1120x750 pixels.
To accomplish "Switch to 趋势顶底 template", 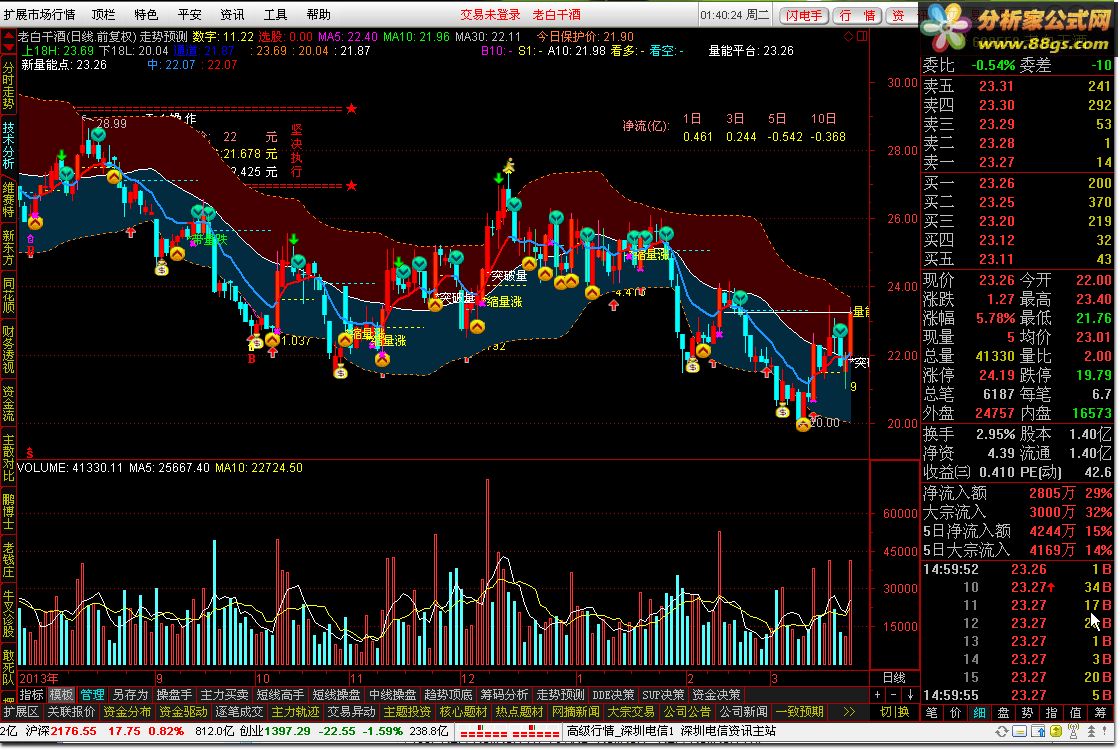I will pos(448,694).
